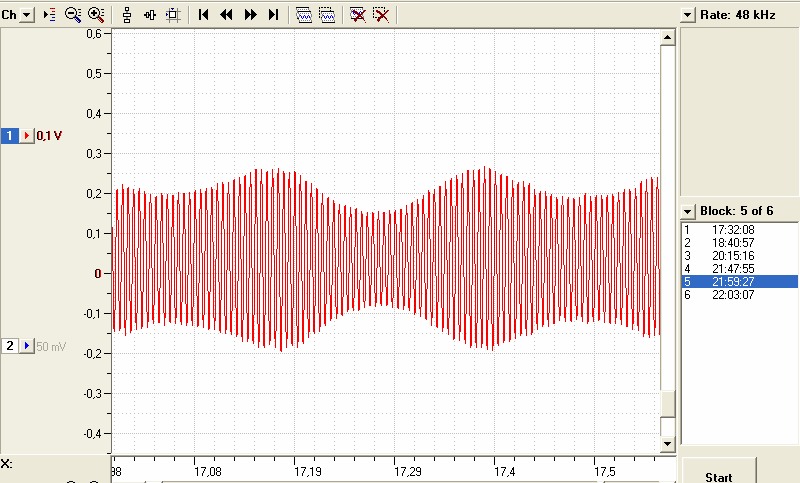Click the delete waveform icon with red X
The height and width of the screenshot is (483, 800).
[358, 15]
